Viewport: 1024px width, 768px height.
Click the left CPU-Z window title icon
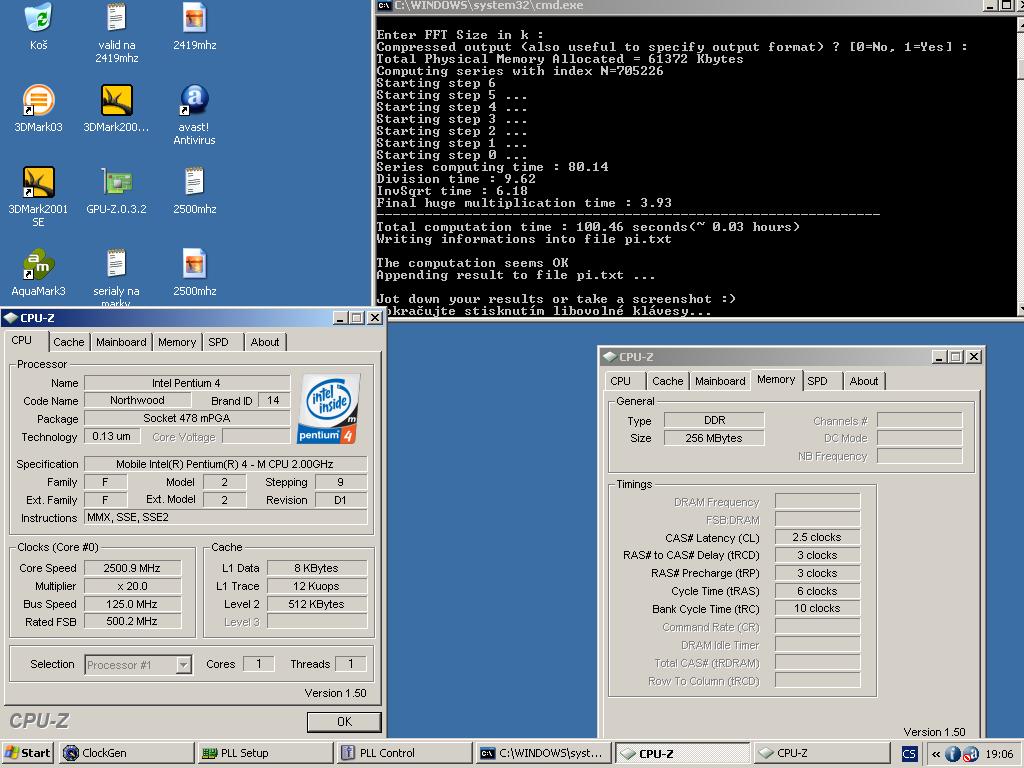click(10, 318)
